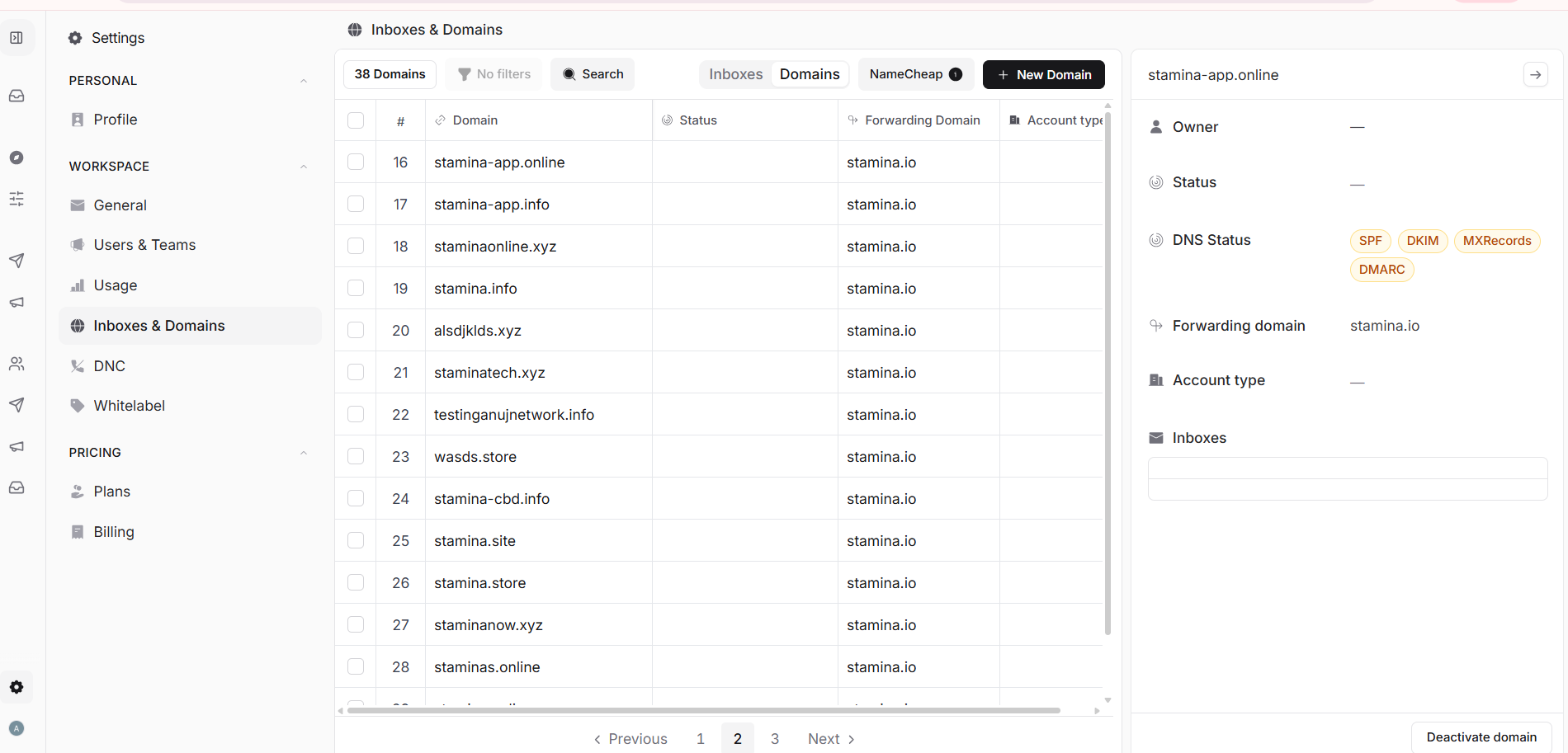
Task: Open the contacts people icon in left rail
Action: (17, 364)
